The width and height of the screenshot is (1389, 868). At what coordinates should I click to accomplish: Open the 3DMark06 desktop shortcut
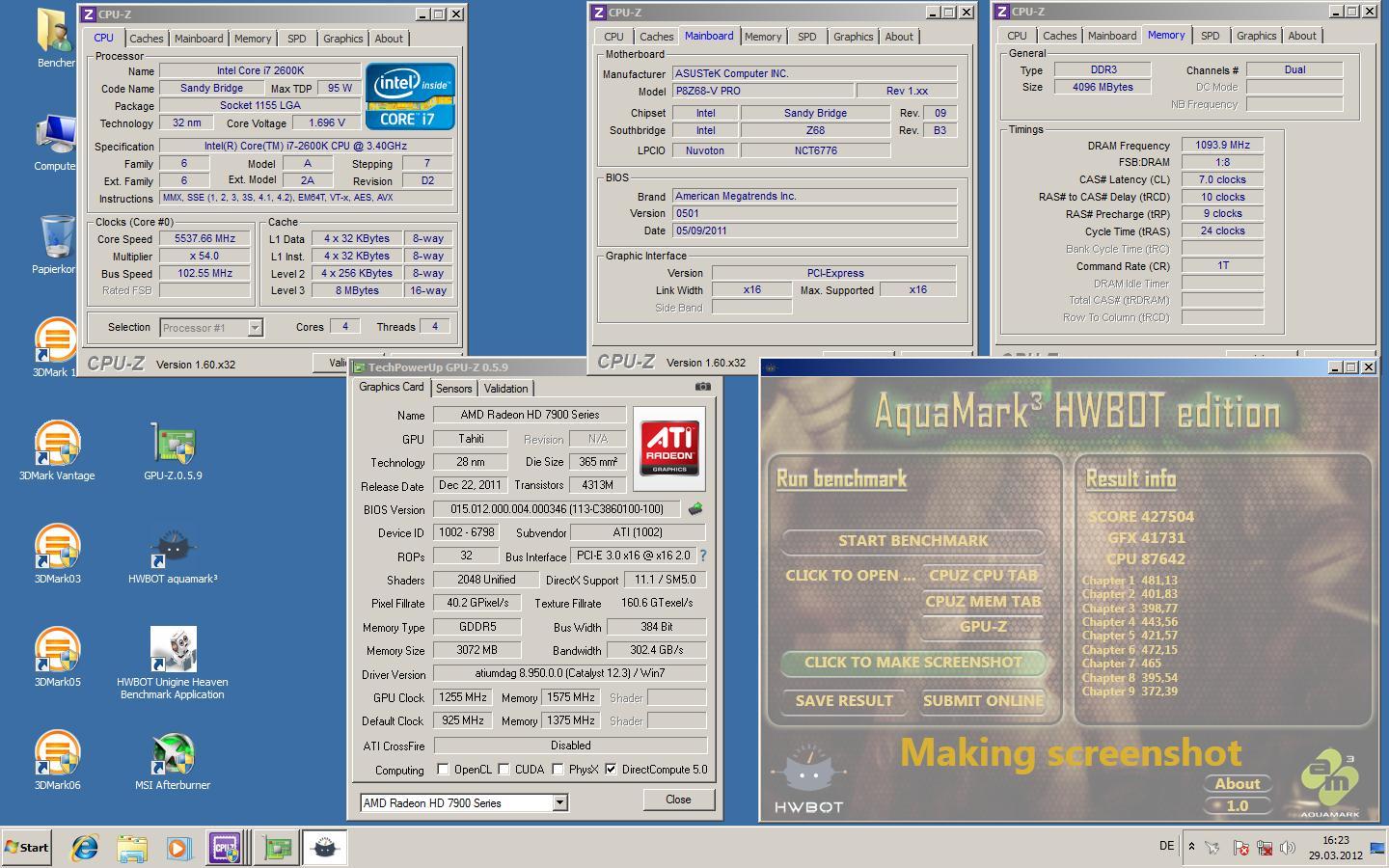[57, 759]
